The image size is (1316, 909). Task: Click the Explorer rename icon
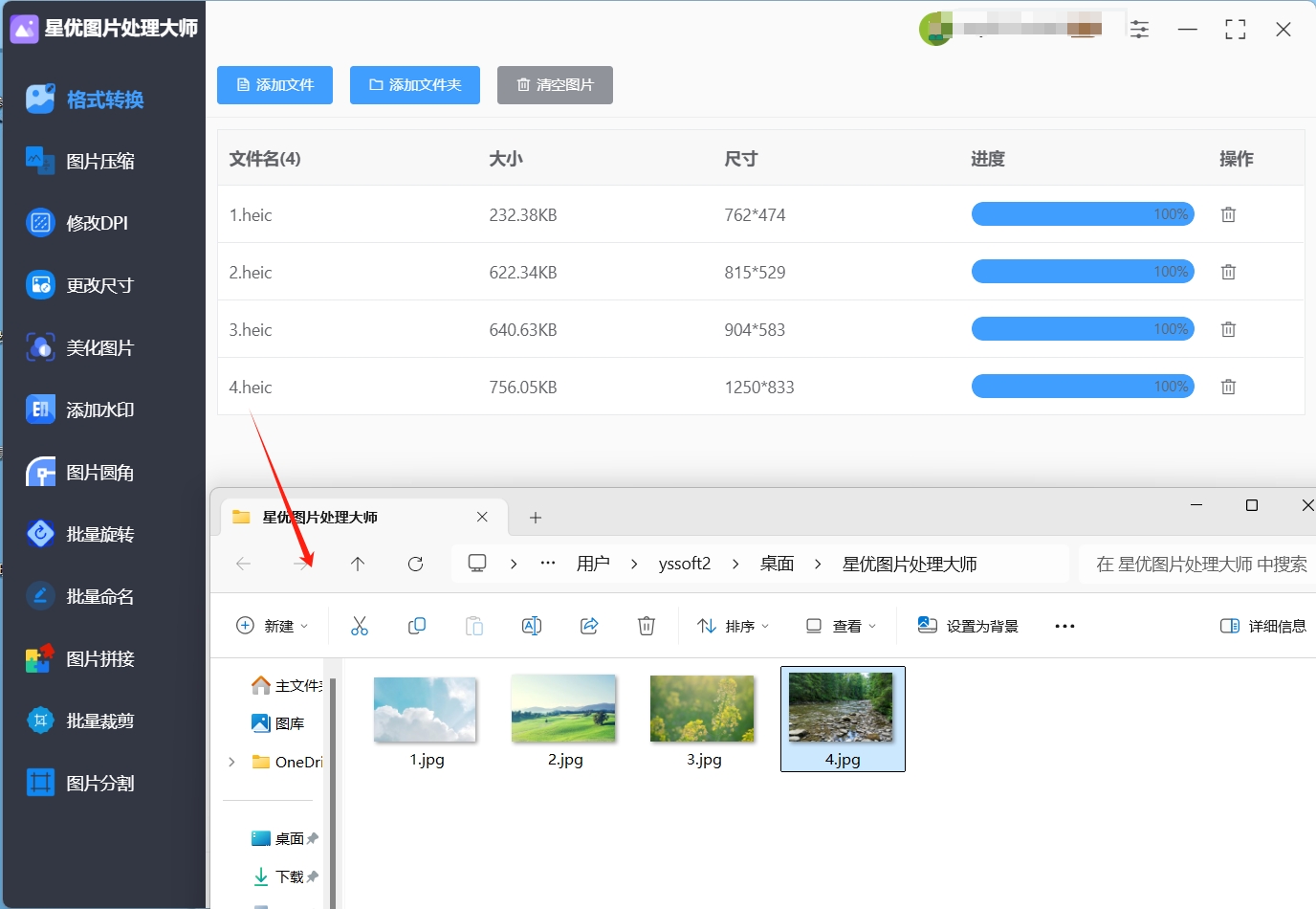tap(532, 626)
